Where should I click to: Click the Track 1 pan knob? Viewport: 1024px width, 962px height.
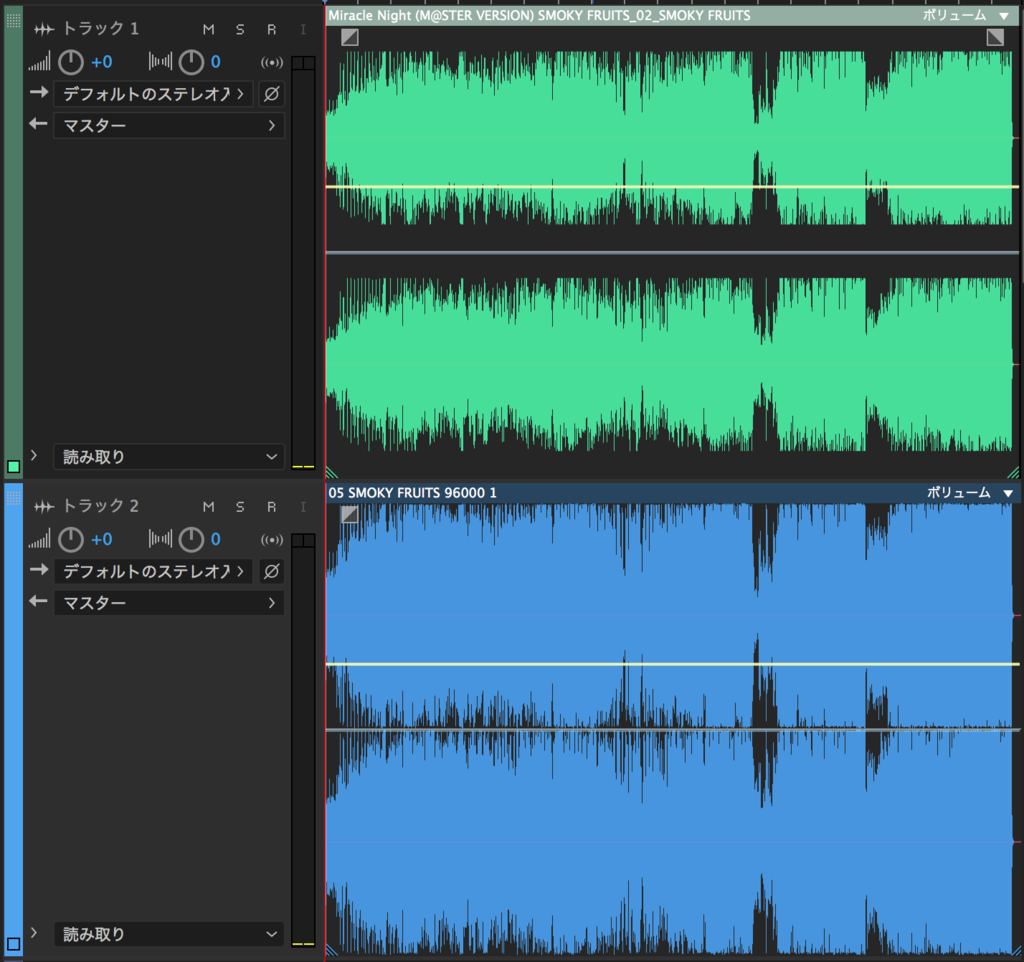(x=191, y=63)
